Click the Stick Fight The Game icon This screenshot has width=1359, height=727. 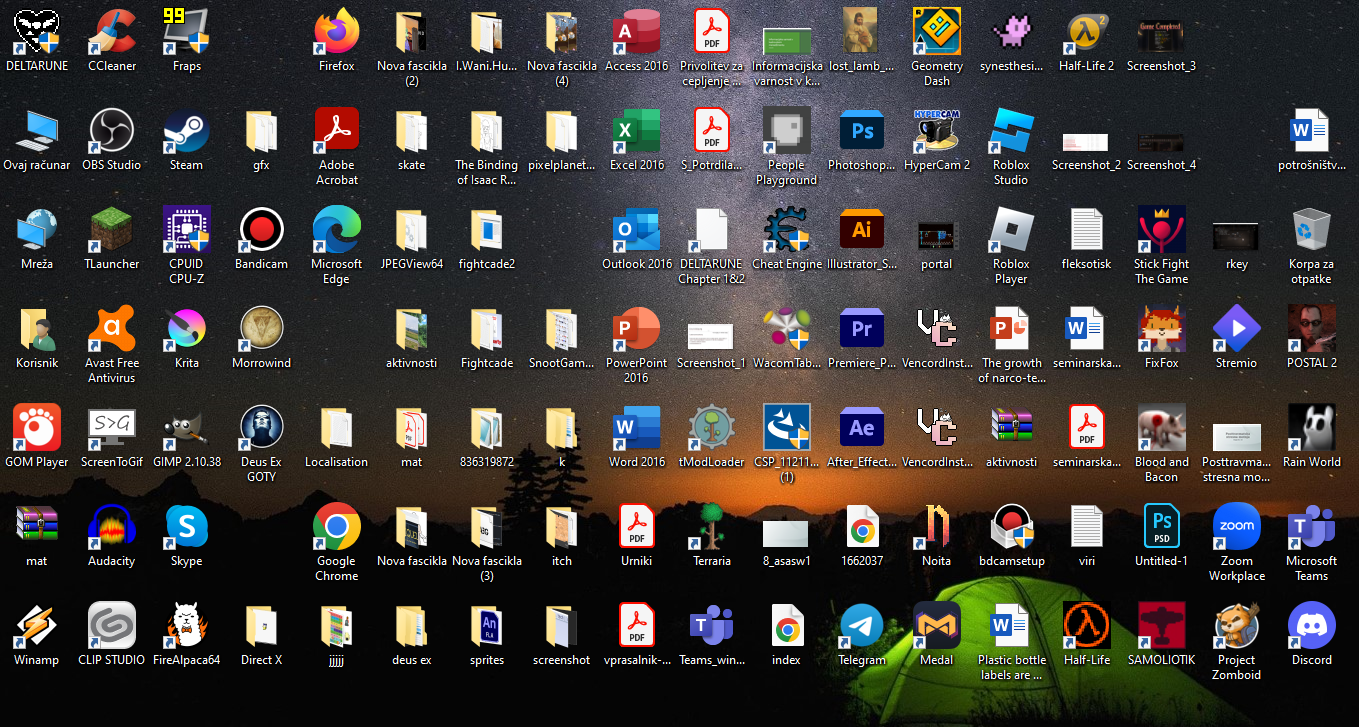1161,231
